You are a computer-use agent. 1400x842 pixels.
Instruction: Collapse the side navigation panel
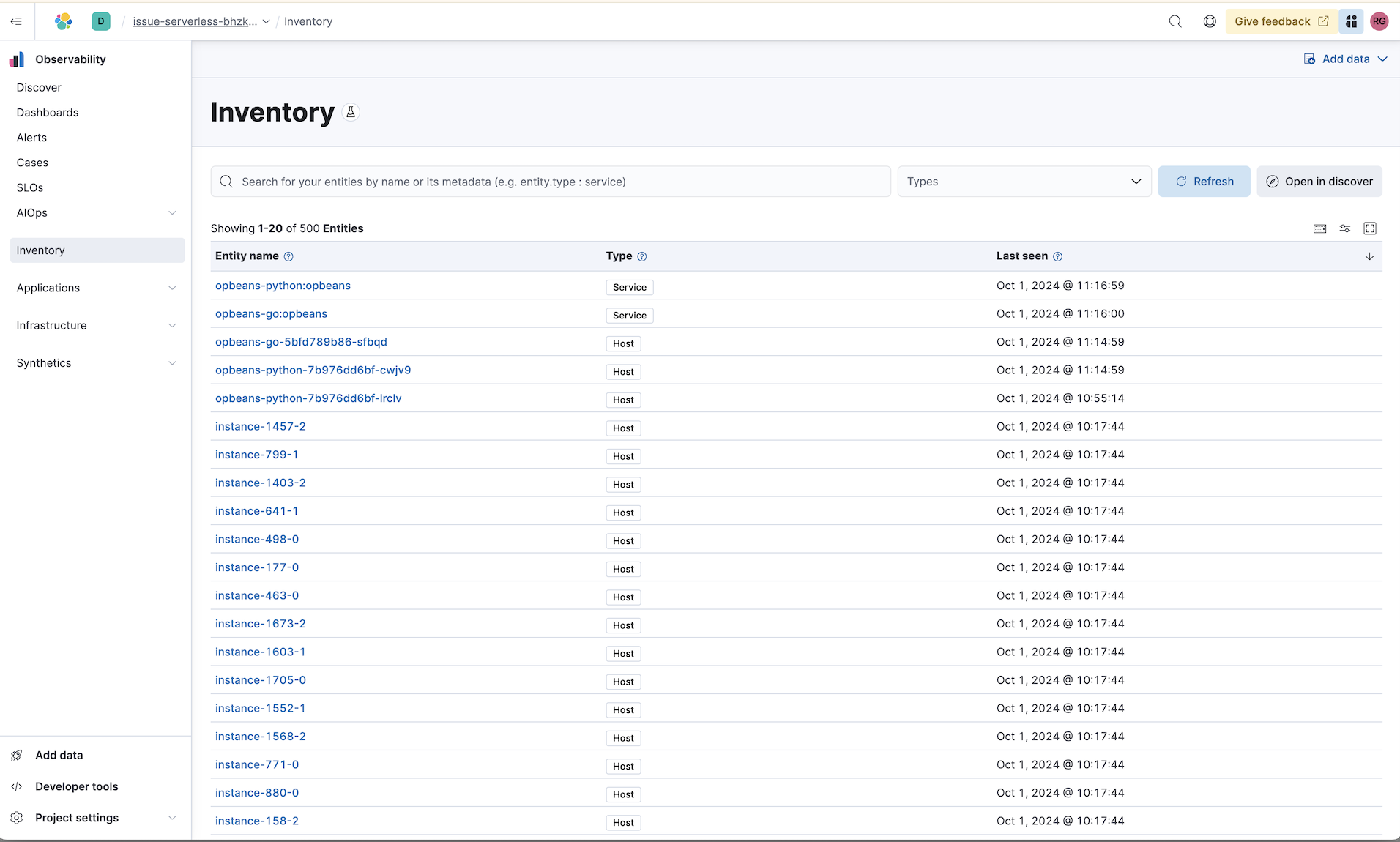pos(16,21)
